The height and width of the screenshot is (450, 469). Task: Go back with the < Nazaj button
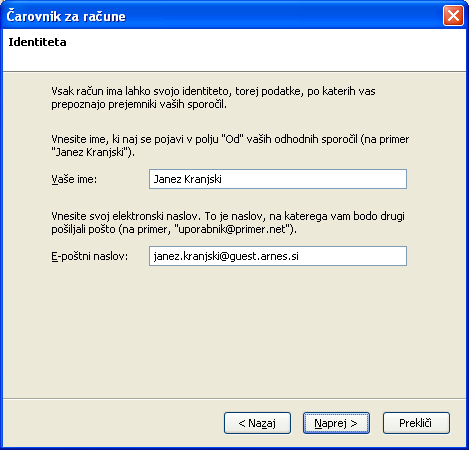pos(257,423)
